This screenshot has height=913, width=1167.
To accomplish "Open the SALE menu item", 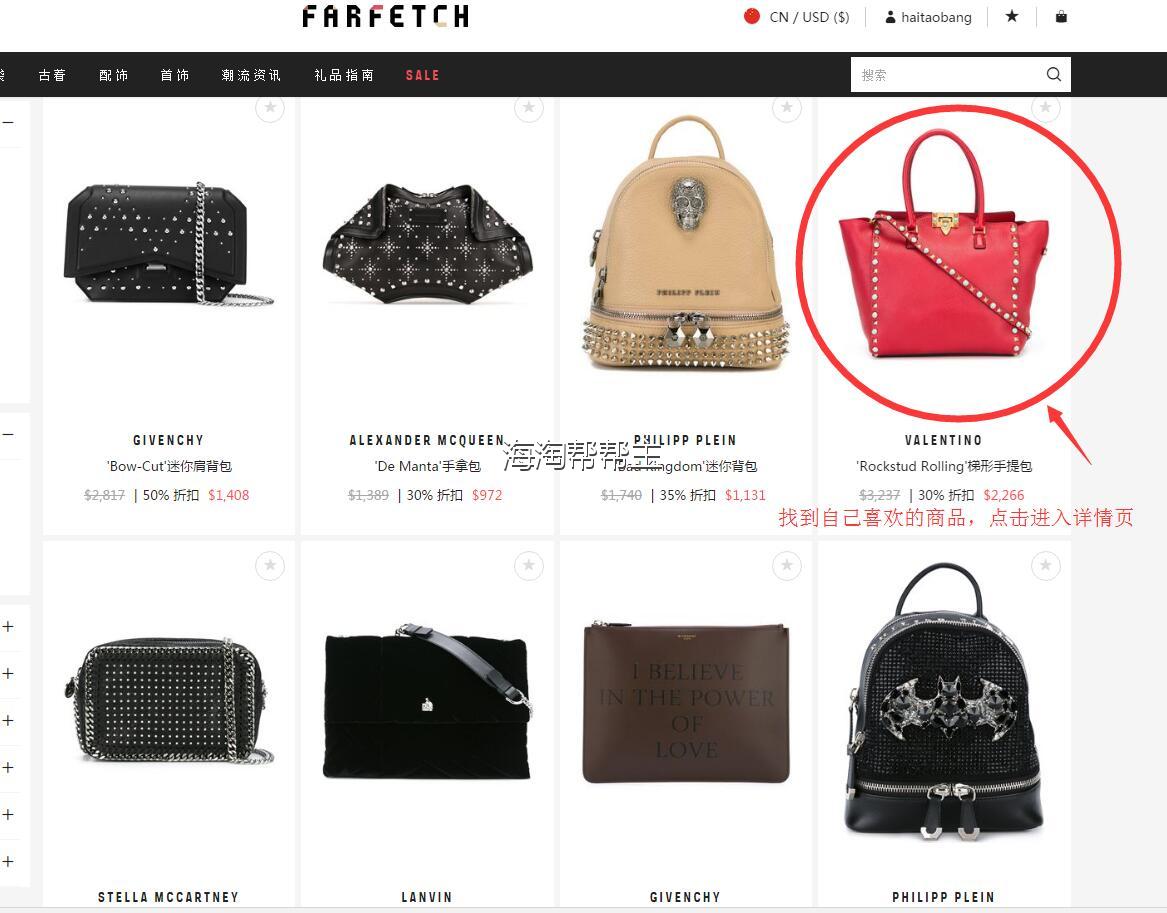I will point(422,75).
